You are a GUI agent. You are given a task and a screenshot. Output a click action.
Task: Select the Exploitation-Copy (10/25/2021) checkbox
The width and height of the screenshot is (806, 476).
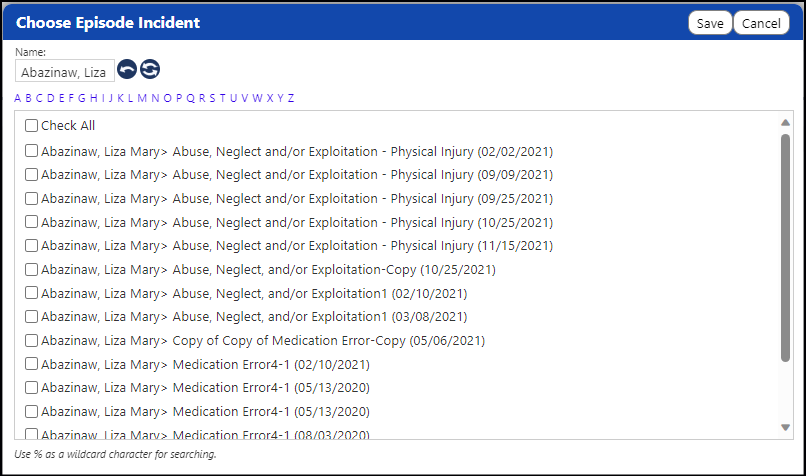coord(31,269)
